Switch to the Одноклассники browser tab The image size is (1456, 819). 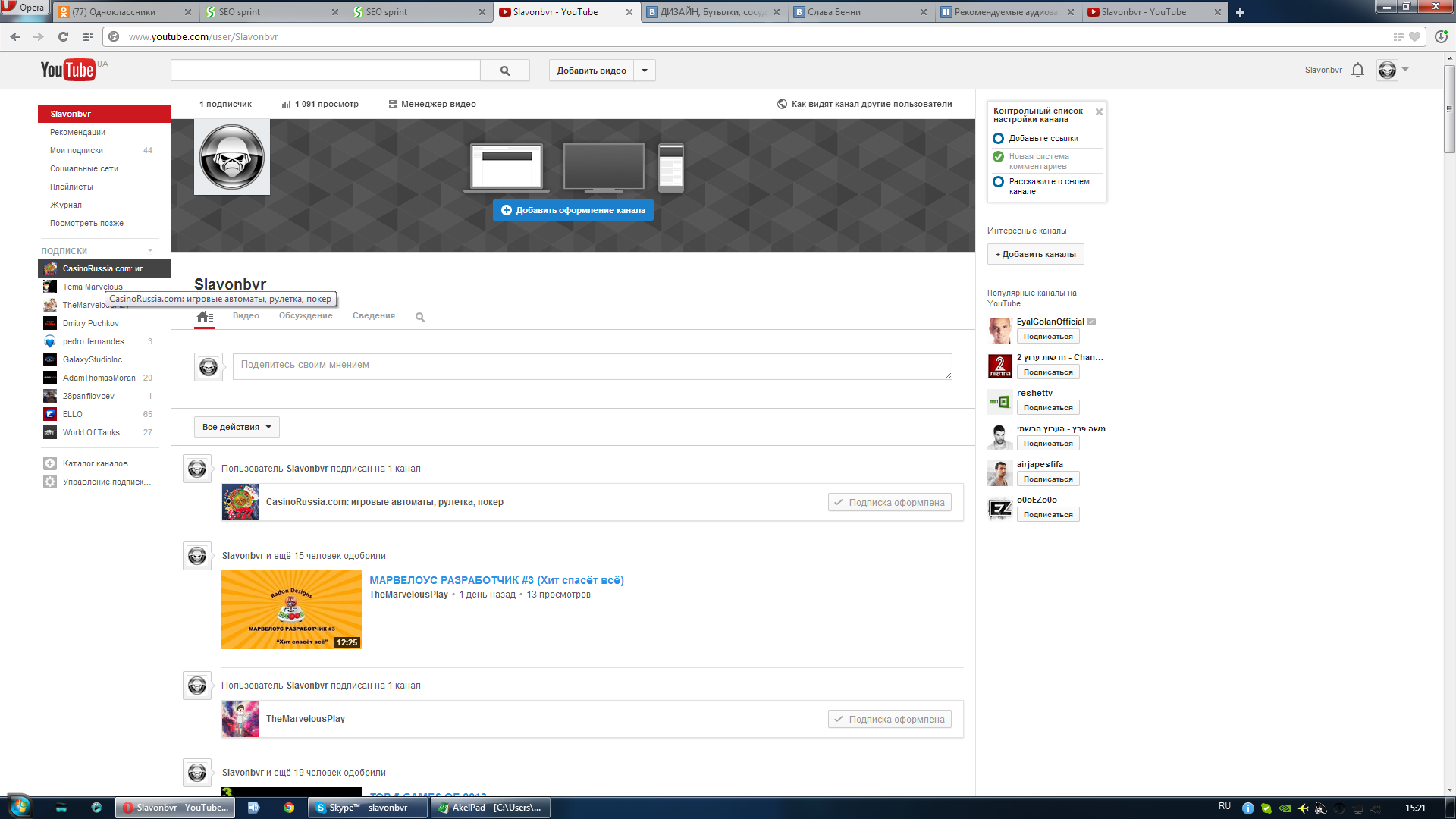tap(126, 12)
